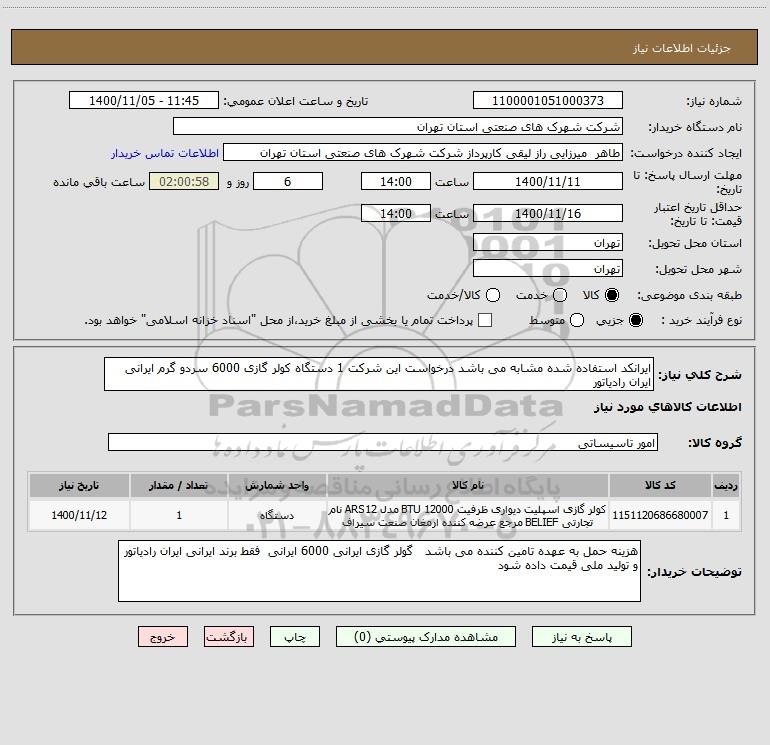Click the days remaining field showing 6

pyautogui.click(x=288, y=181)
